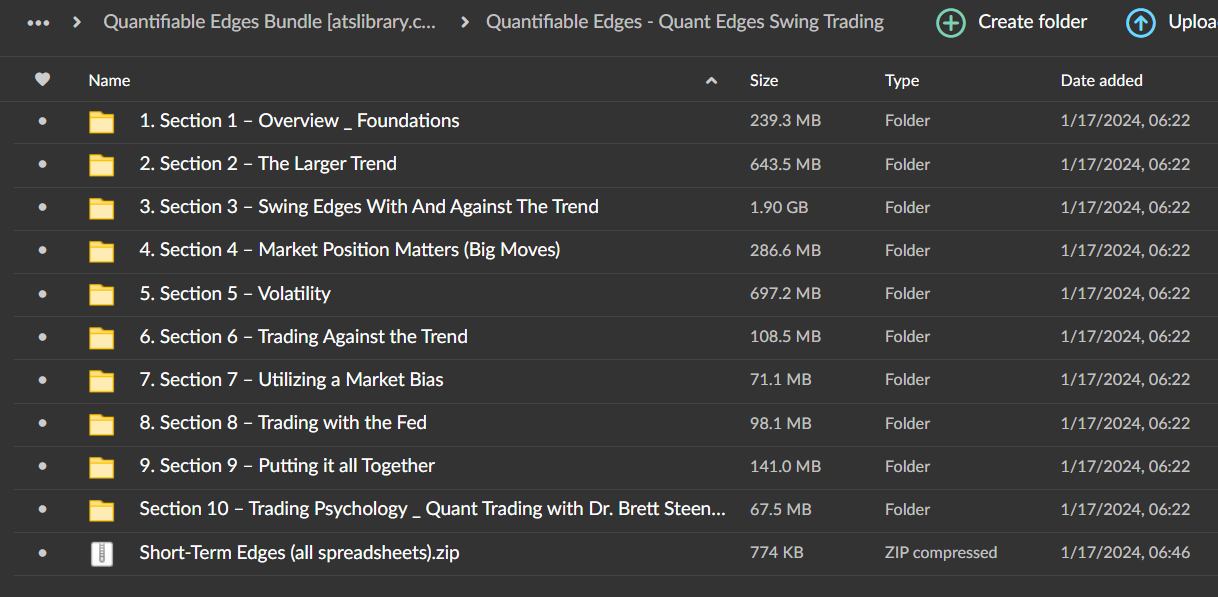Click the Create folder plus icon
The width and height of the screenshot is (1218, 597).
951,23
